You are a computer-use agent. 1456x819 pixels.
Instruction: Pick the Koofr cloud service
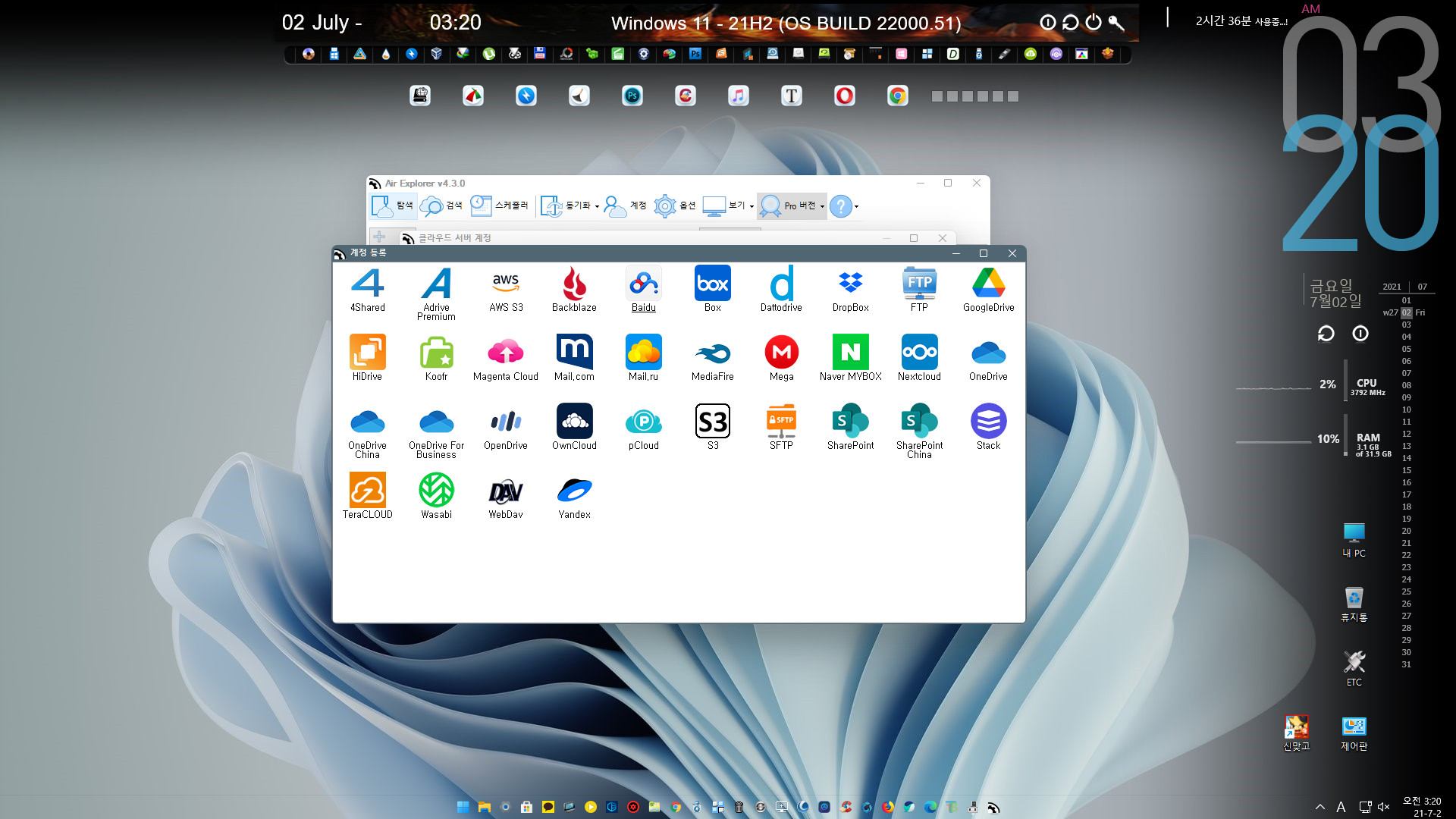click(x=437, y=358)
